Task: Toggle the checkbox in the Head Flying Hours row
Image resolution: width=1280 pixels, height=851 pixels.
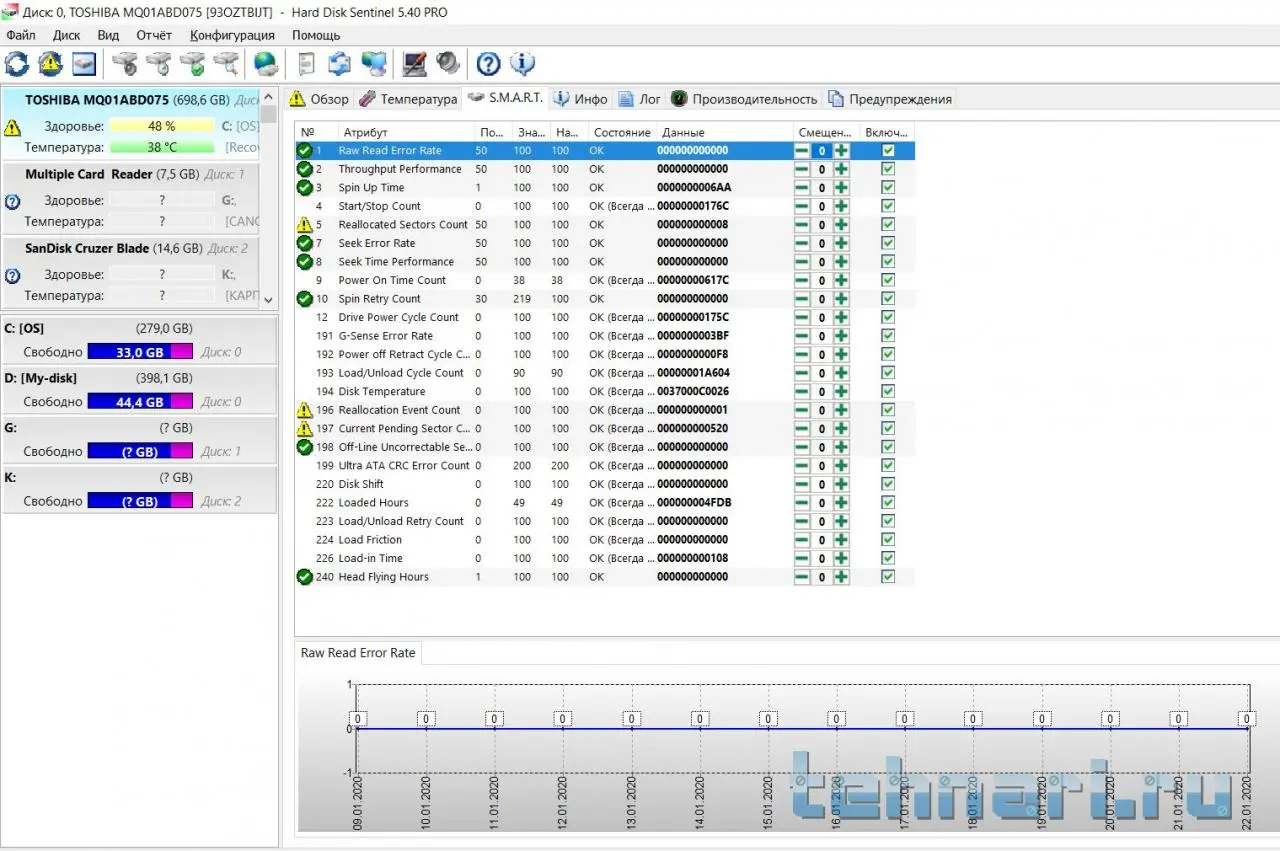Action: [887, 577]
